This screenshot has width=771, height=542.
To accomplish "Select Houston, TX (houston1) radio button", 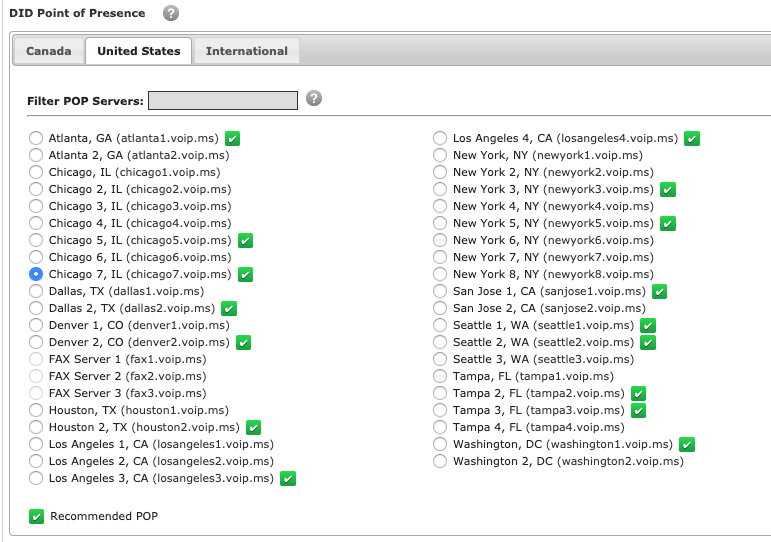I will click(x=36, y=410).
